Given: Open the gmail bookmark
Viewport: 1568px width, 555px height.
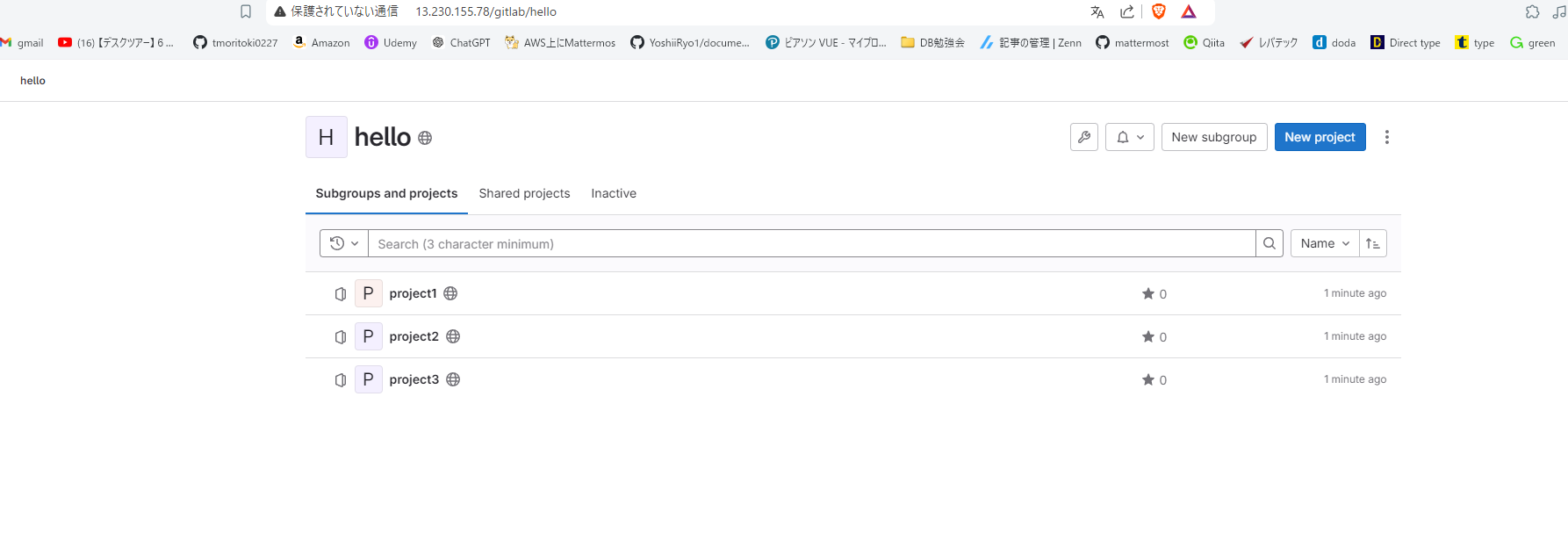Looking at the screenshot, I should [x=22, y=42].
